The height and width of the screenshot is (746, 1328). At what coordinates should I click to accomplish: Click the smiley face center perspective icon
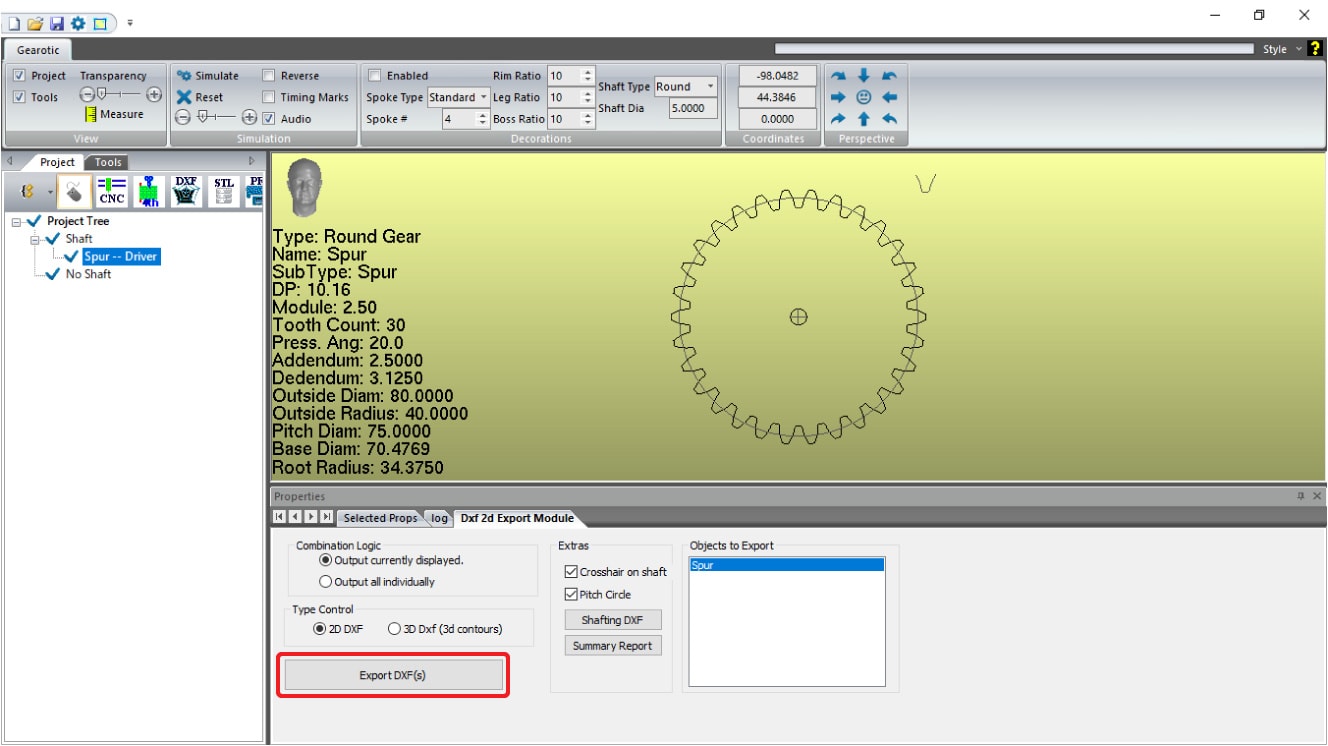pos(864,97)
